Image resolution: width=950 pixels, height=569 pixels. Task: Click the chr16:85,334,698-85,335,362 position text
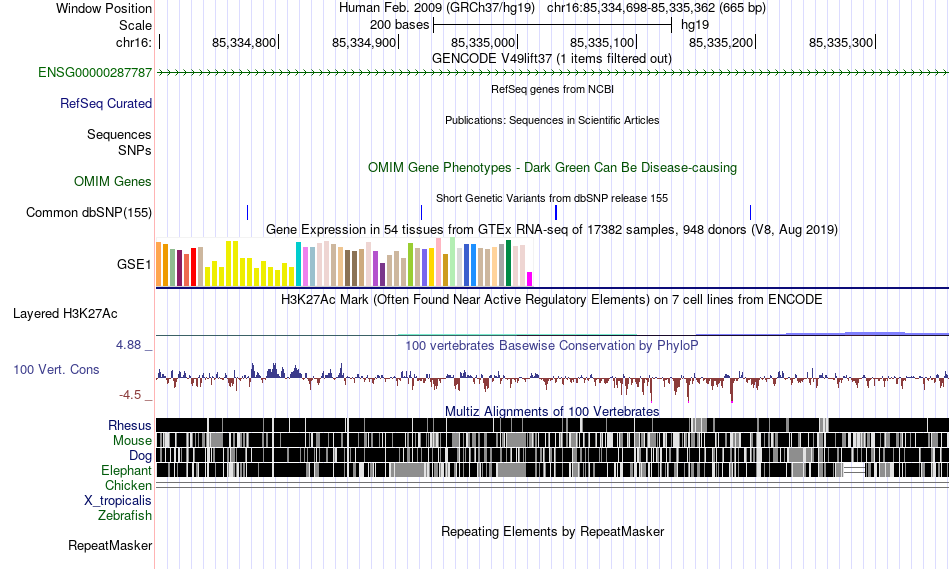coord(656,8)
